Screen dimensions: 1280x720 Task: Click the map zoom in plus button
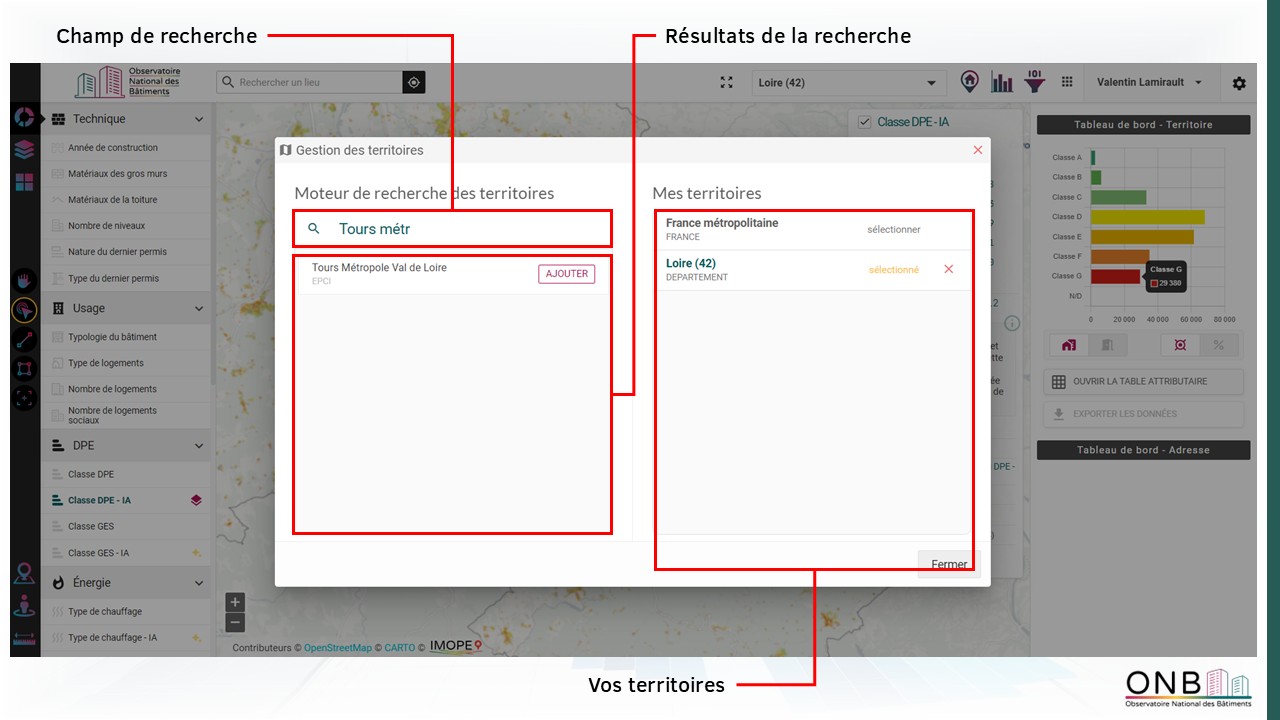(x=235, y=602)
